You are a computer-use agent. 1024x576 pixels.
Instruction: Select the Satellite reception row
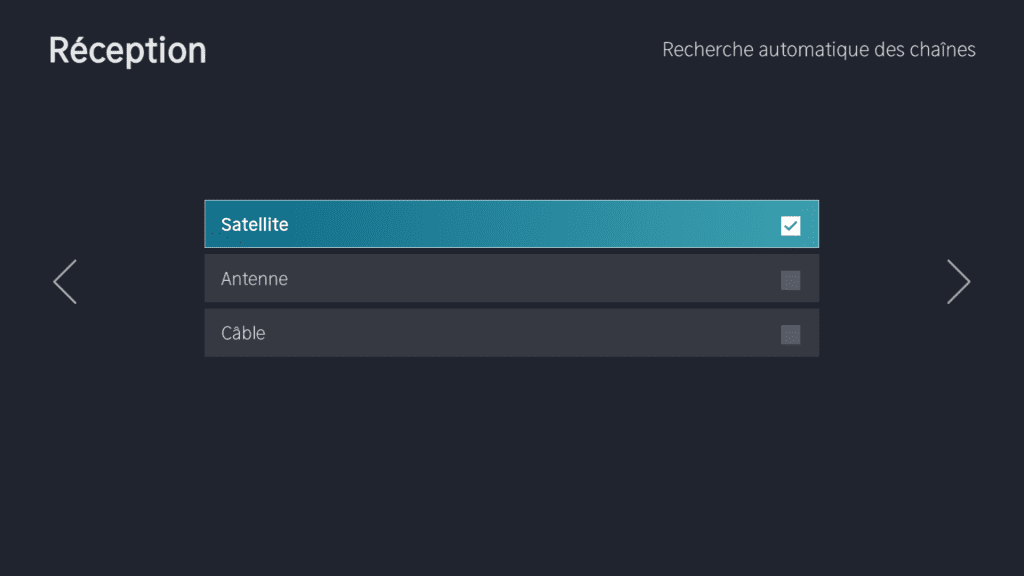click(x=511, y=224)
